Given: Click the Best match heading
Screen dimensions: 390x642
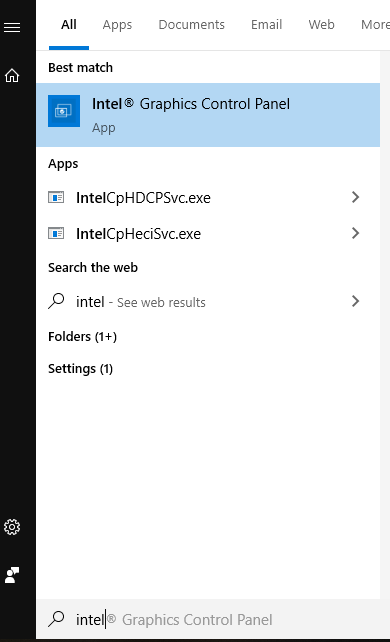Looking at the screenshot, I should coord(80,68).
